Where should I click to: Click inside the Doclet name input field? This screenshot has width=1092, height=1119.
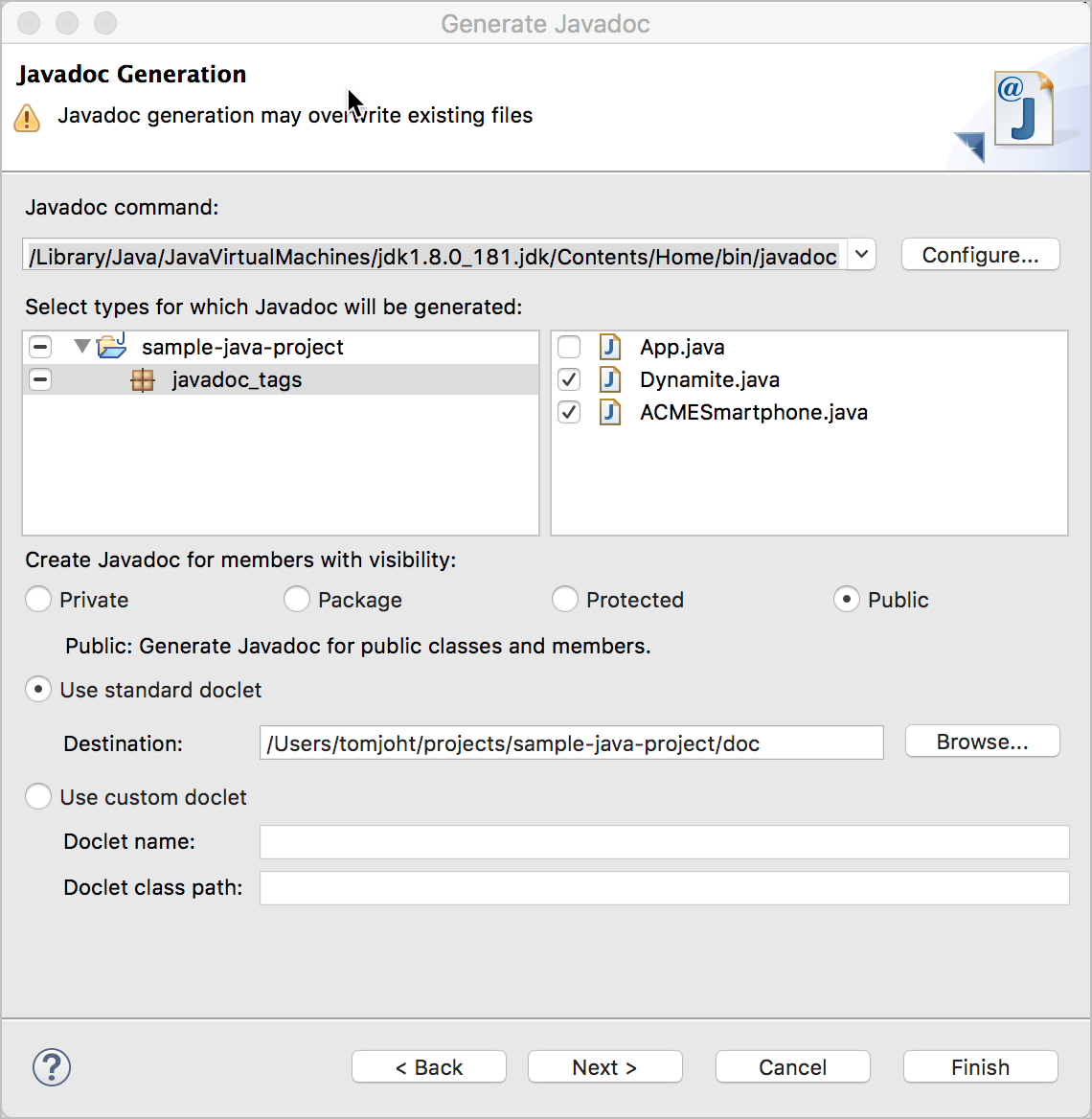coord(661,841)
